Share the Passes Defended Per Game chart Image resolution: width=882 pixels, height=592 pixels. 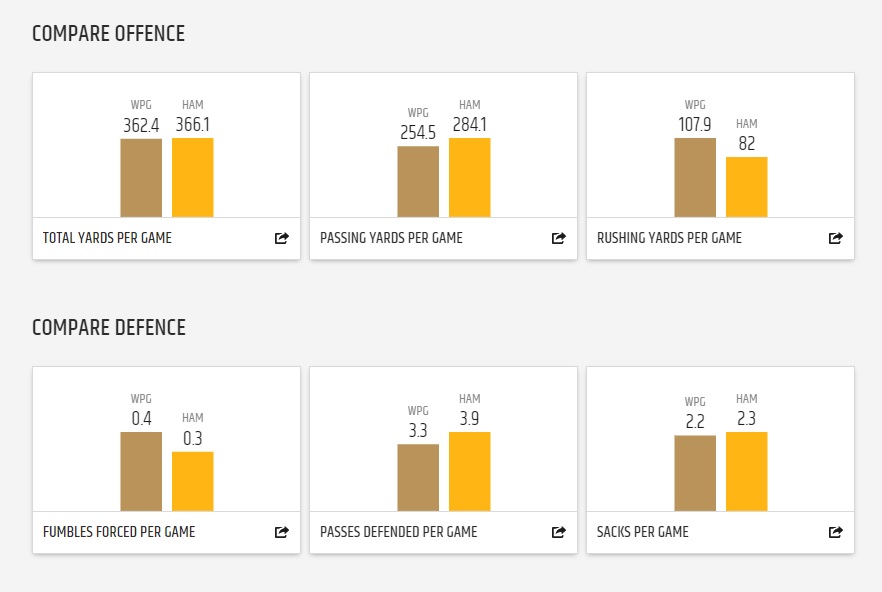click(559, 532)
